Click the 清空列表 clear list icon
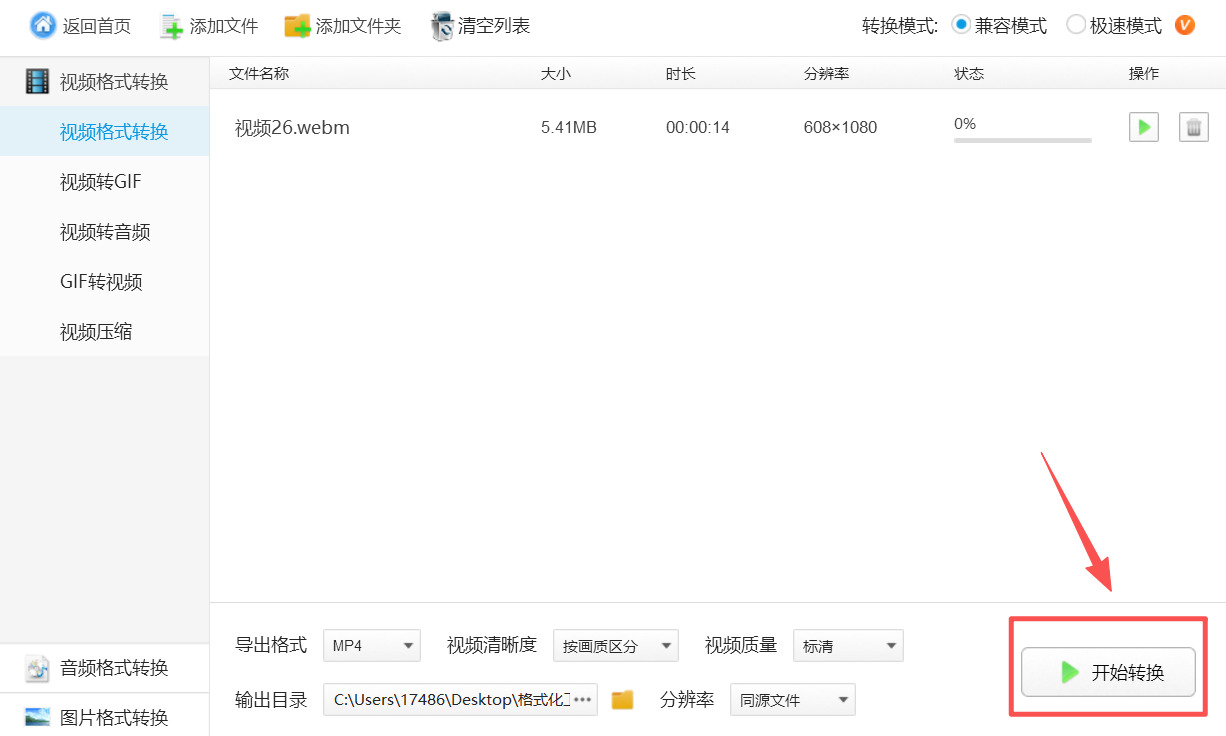1226x736 pixels. pos(442,26)
